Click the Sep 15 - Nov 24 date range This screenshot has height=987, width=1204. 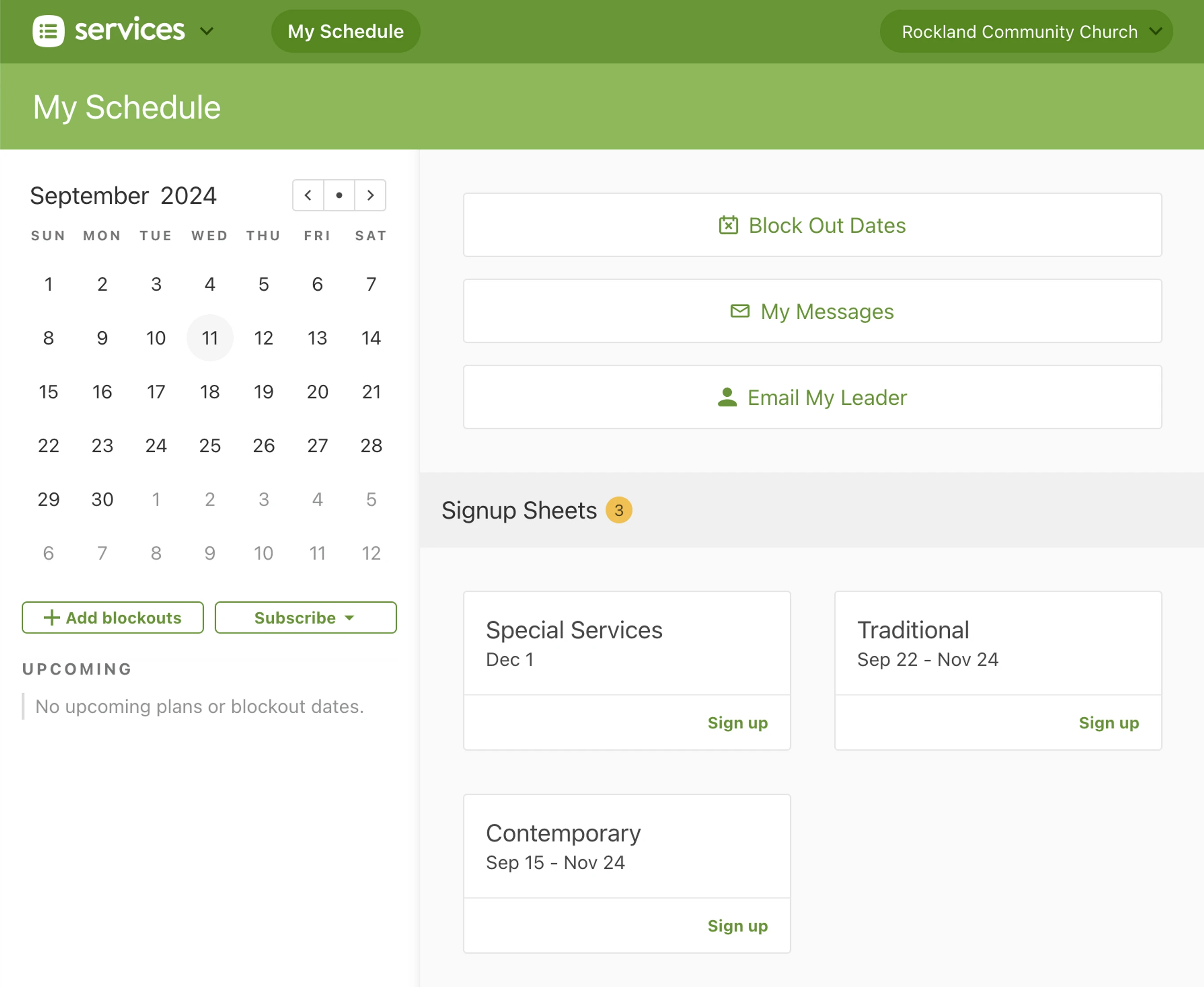[x=555, y=863]
